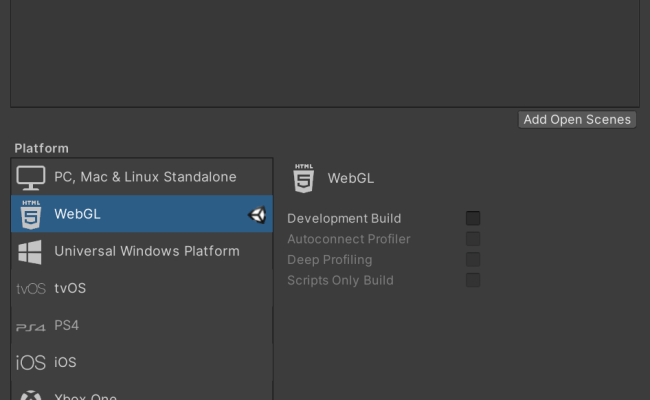This screenshot has width=650, height=400.
Task: Click the Add Open Scenes button
Action: 577,120
